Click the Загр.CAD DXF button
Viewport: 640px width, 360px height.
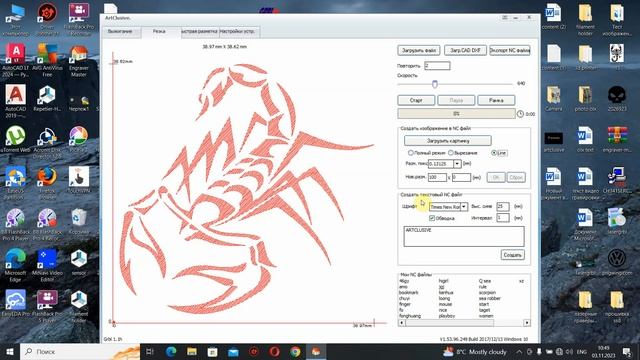pyautogui.click(x=465, y=50)
